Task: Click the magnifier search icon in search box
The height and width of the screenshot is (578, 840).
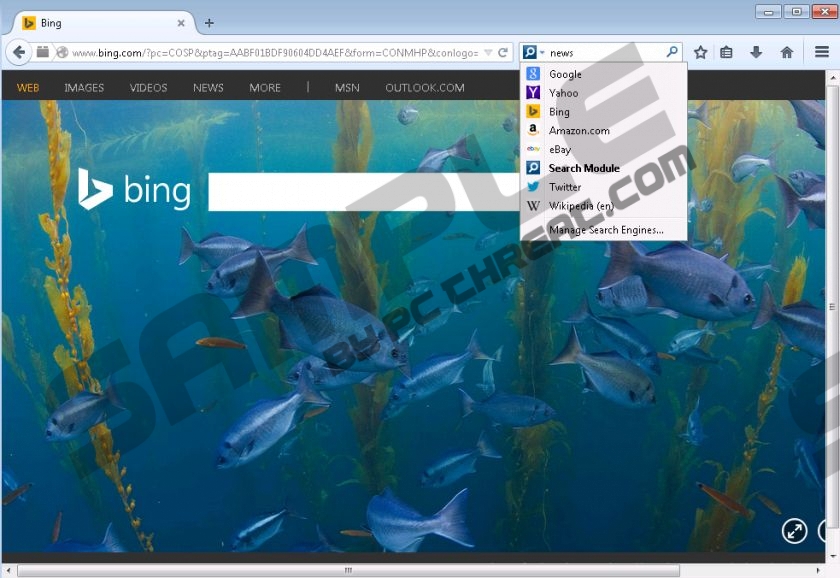Action: pyautogui.click(x=672, y=52)
